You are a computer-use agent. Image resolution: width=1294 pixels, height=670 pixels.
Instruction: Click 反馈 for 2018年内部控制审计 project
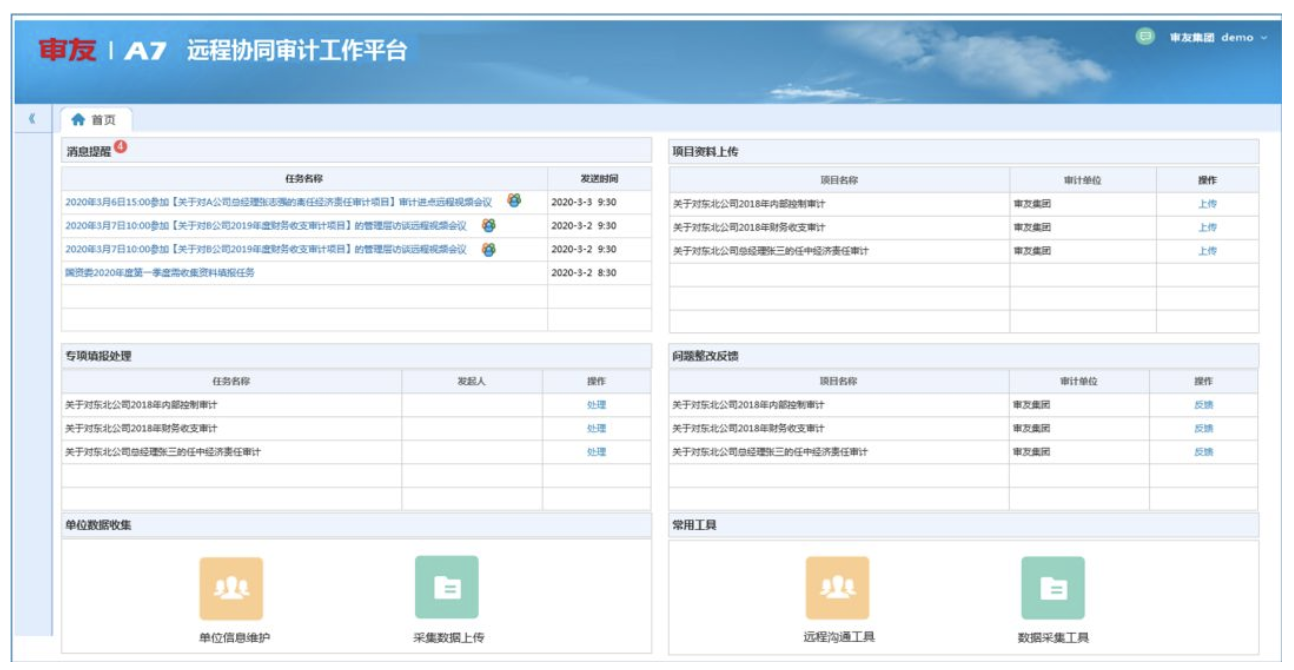1203,405
